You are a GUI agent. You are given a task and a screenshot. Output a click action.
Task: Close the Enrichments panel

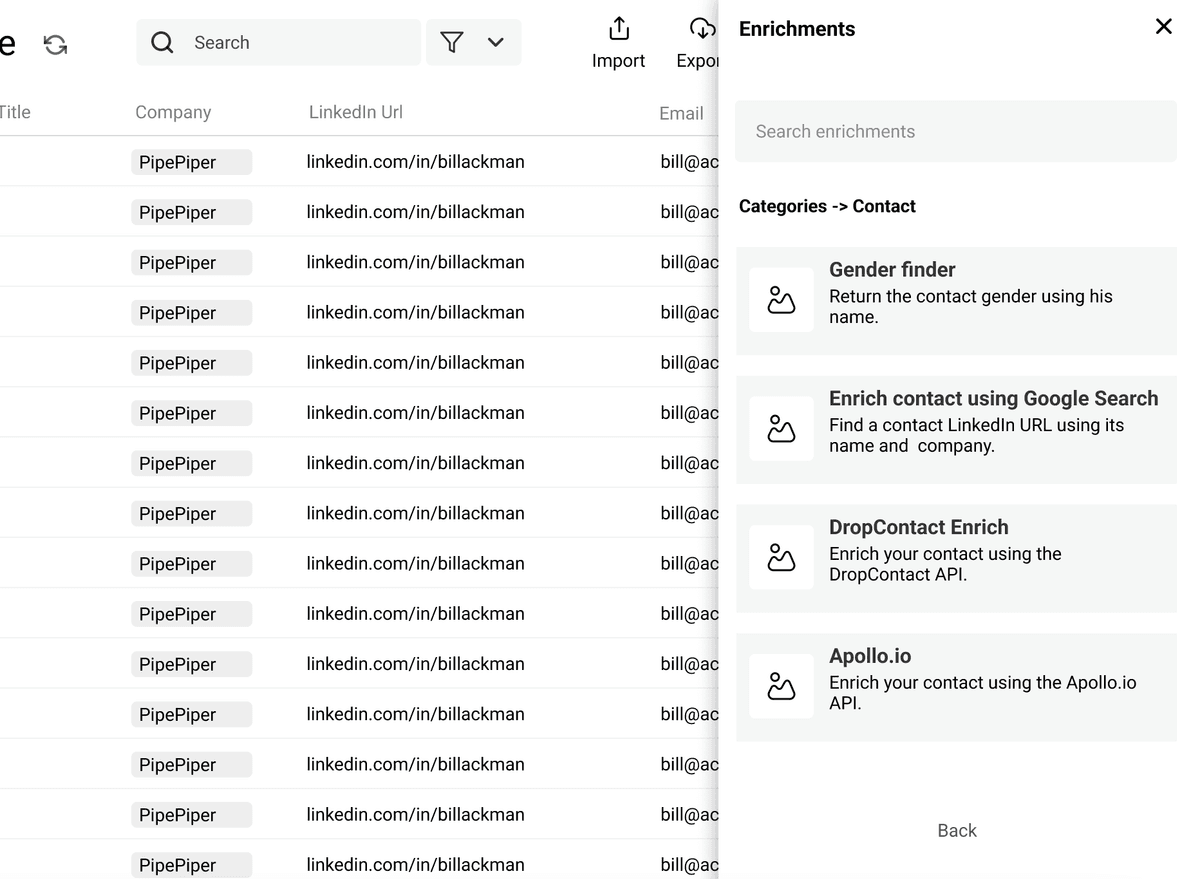[x=1163, y=27]
